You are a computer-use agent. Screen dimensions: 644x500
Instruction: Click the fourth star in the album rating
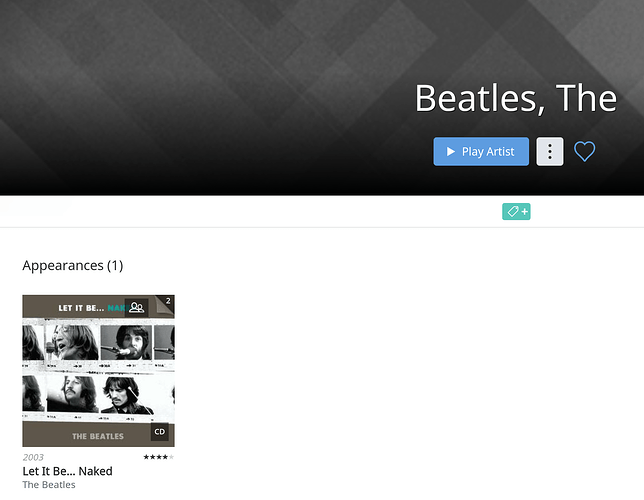[x=165, y=457]
